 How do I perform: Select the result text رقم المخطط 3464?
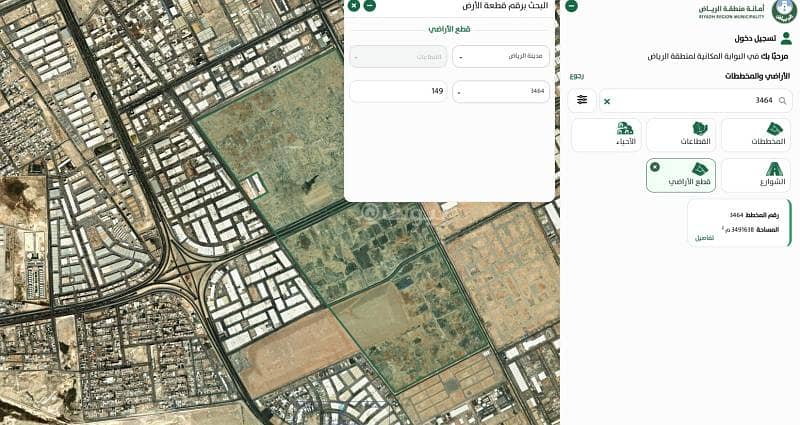(x=754, y=215)
